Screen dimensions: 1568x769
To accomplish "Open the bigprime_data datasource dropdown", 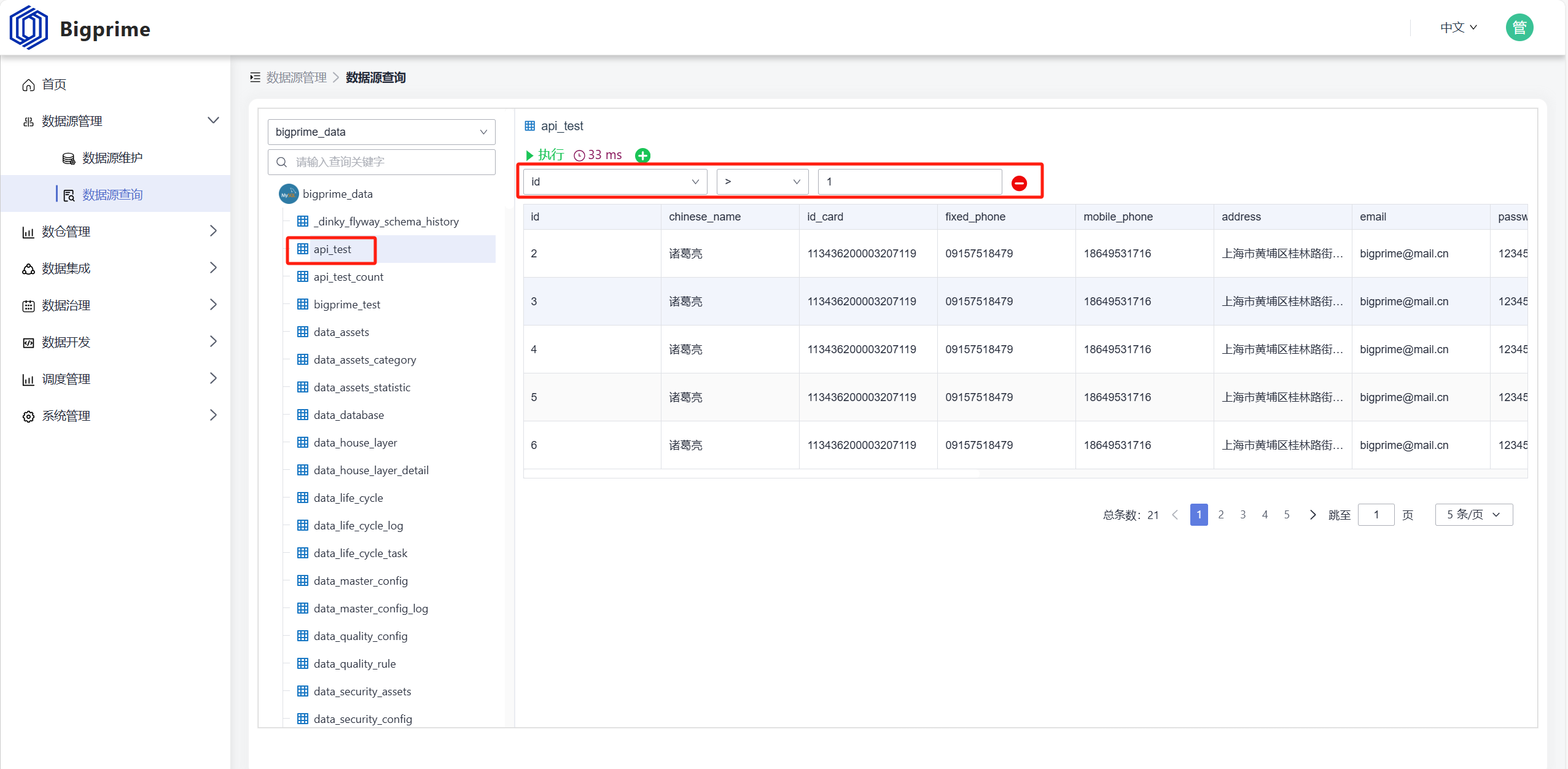I will coord(381,132).
